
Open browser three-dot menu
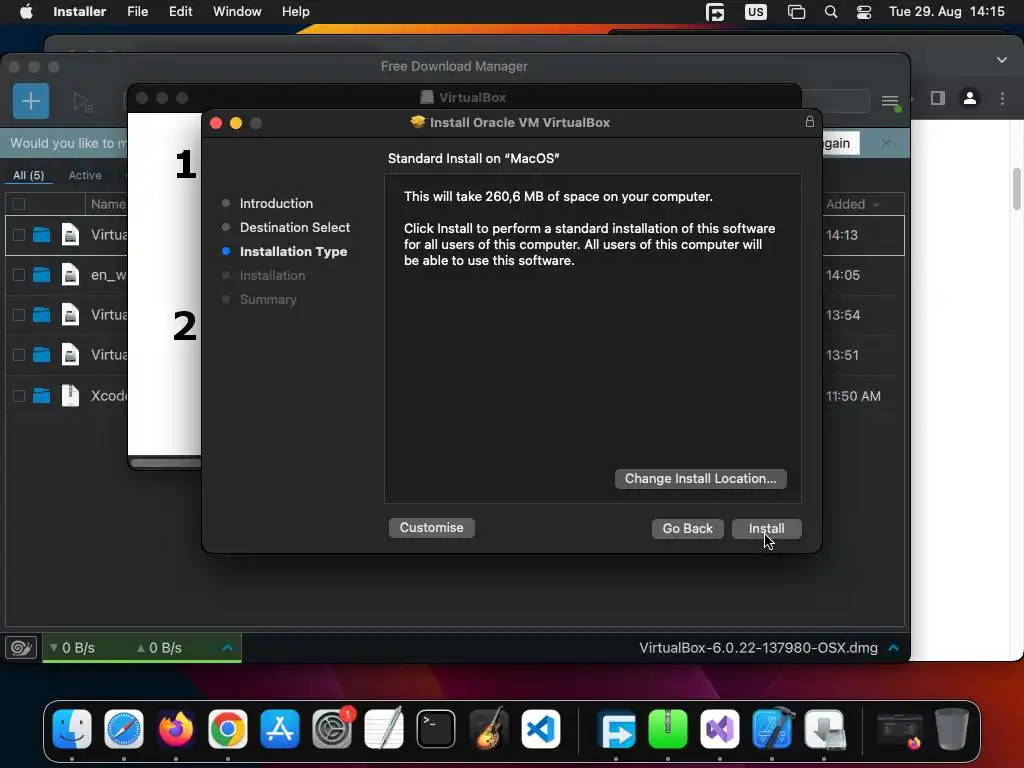(1002, 99)
